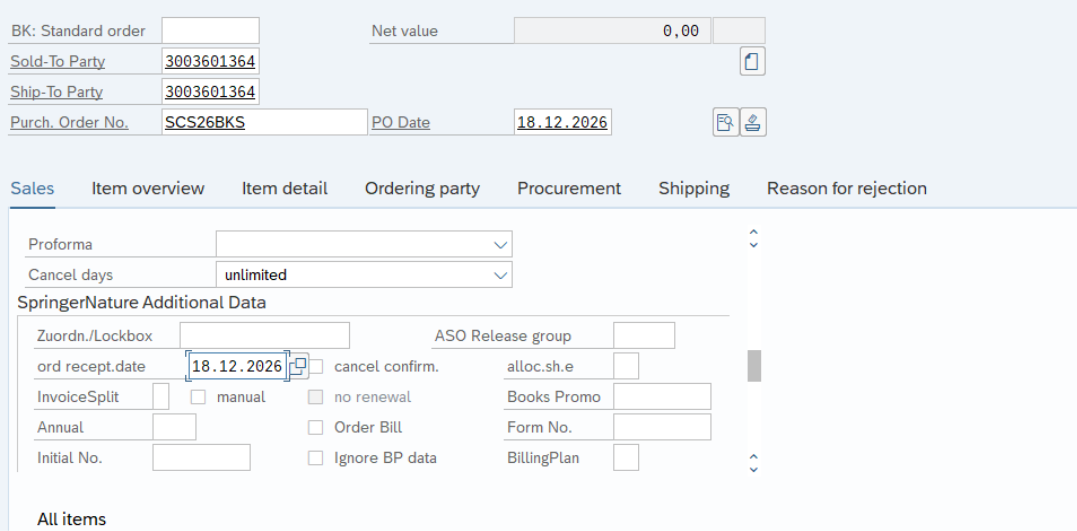Click the Initial No. input field
The width and height of the screenshot is (1077, 531).
201,457
